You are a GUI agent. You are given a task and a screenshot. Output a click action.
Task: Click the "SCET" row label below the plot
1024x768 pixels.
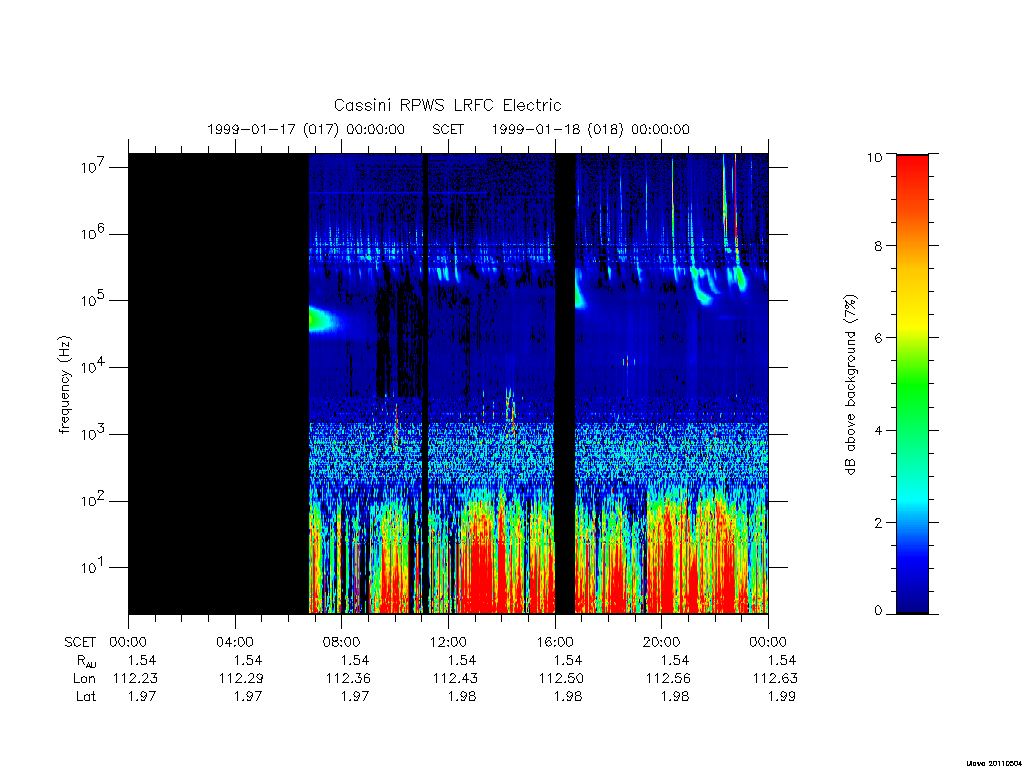click(x=80, y=642)
